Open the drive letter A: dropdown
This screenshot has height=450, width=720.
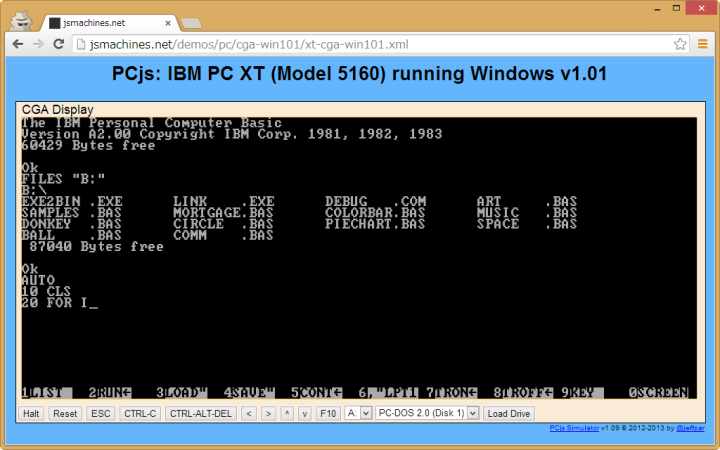[x=358, y=413]
